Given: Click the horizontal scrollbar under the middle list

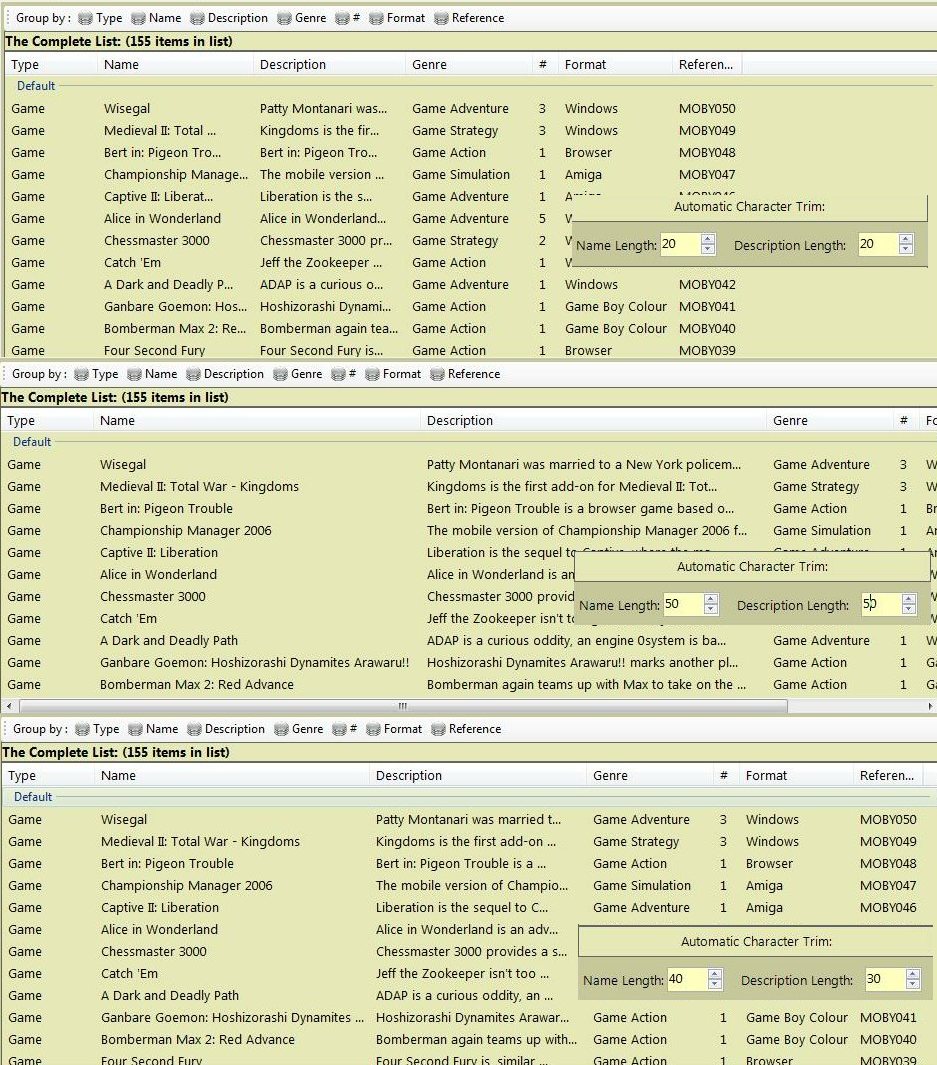Looking at the screenshot, I should [400, 706].
